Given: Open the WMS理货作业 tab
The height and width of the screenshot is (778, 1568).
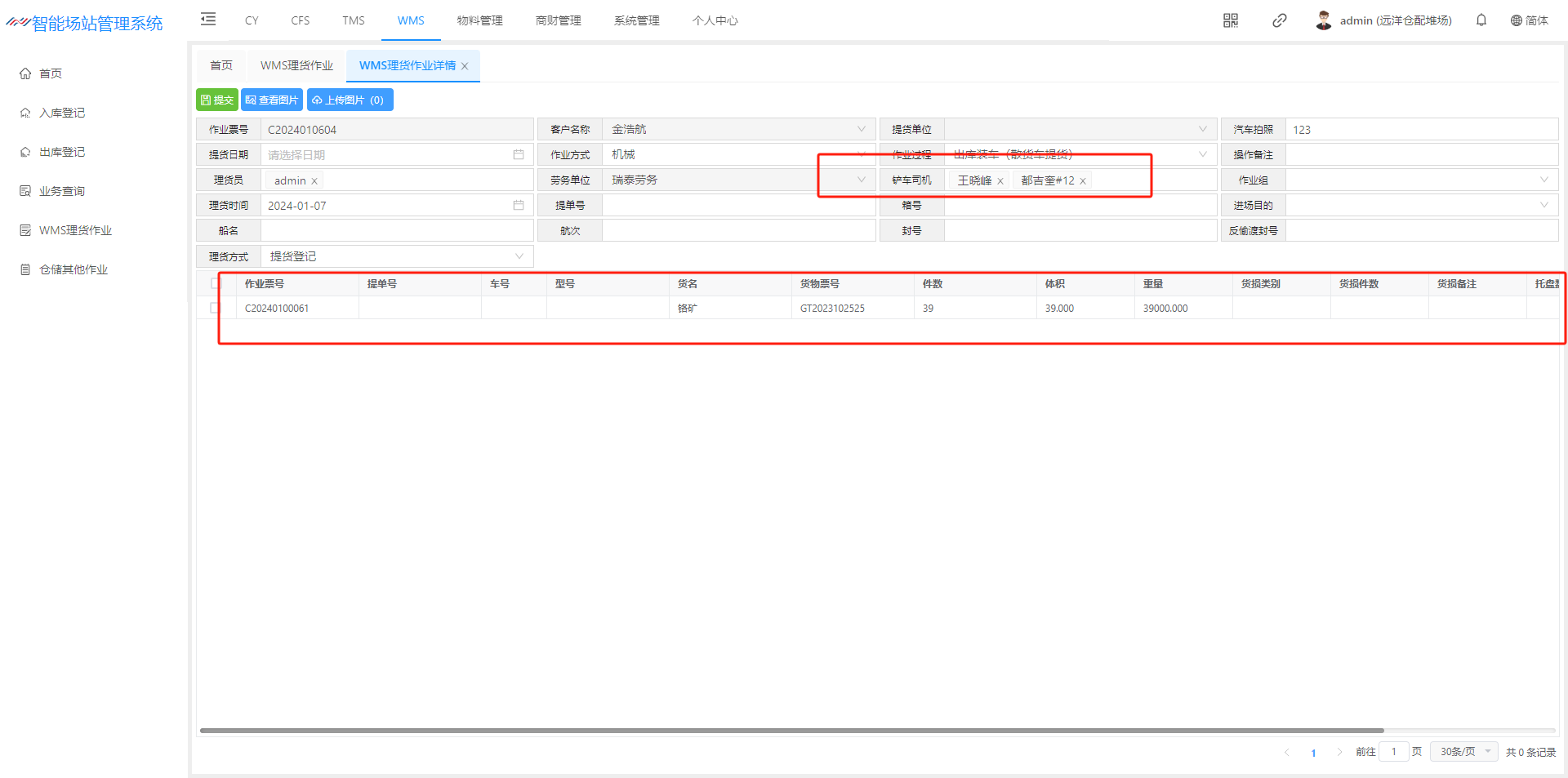Looking at the screenshot, I should pyautogui.click(x=296, y=65).
